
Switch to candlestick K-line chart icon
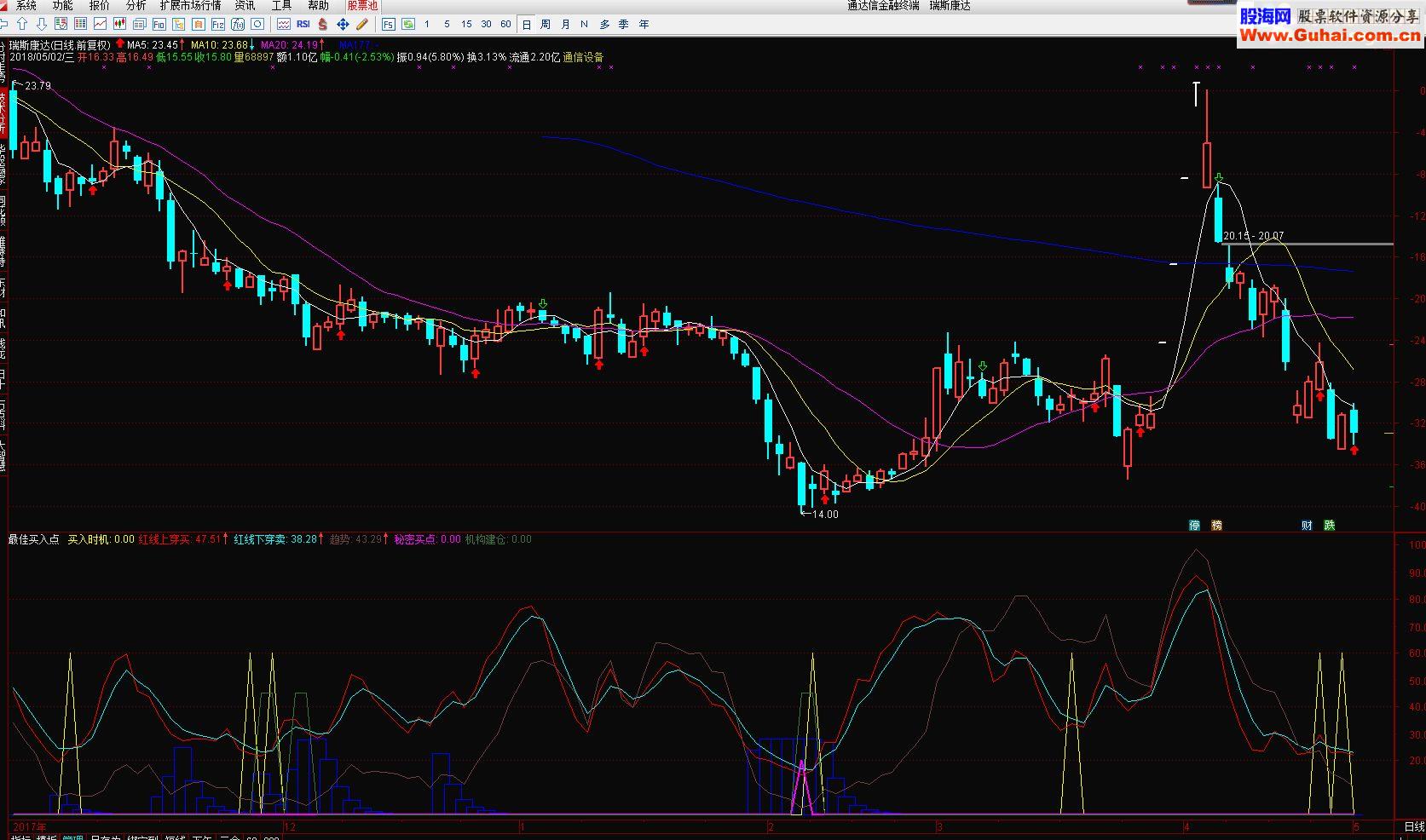(119, 25)
